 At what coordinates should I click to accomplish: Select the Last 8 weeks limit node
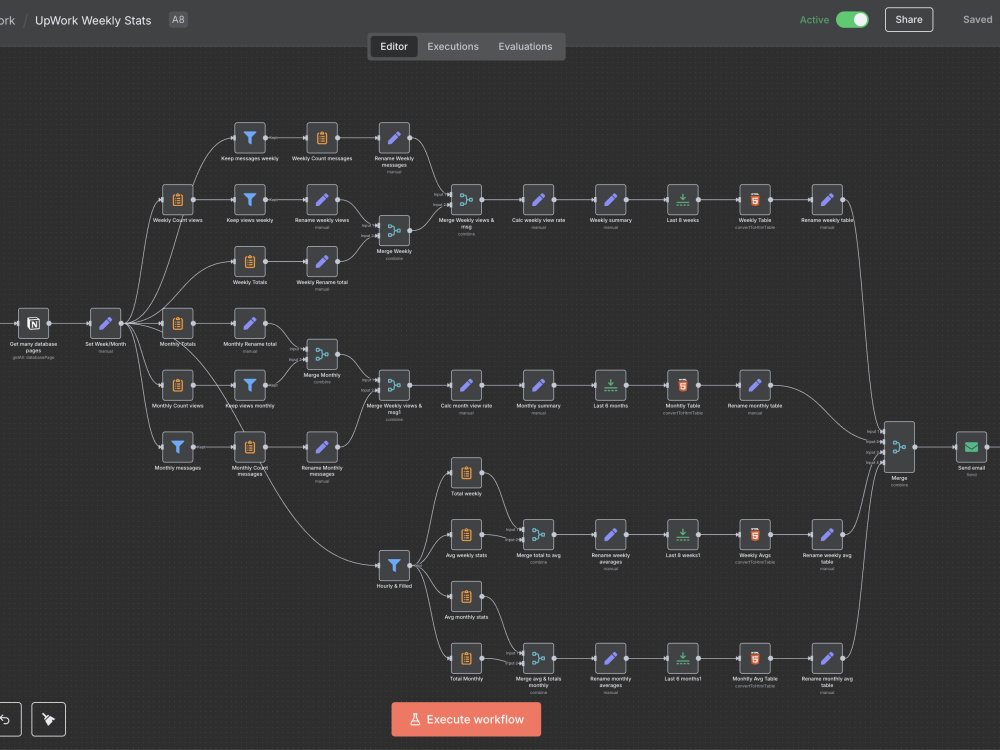click(x=682, y=200)
